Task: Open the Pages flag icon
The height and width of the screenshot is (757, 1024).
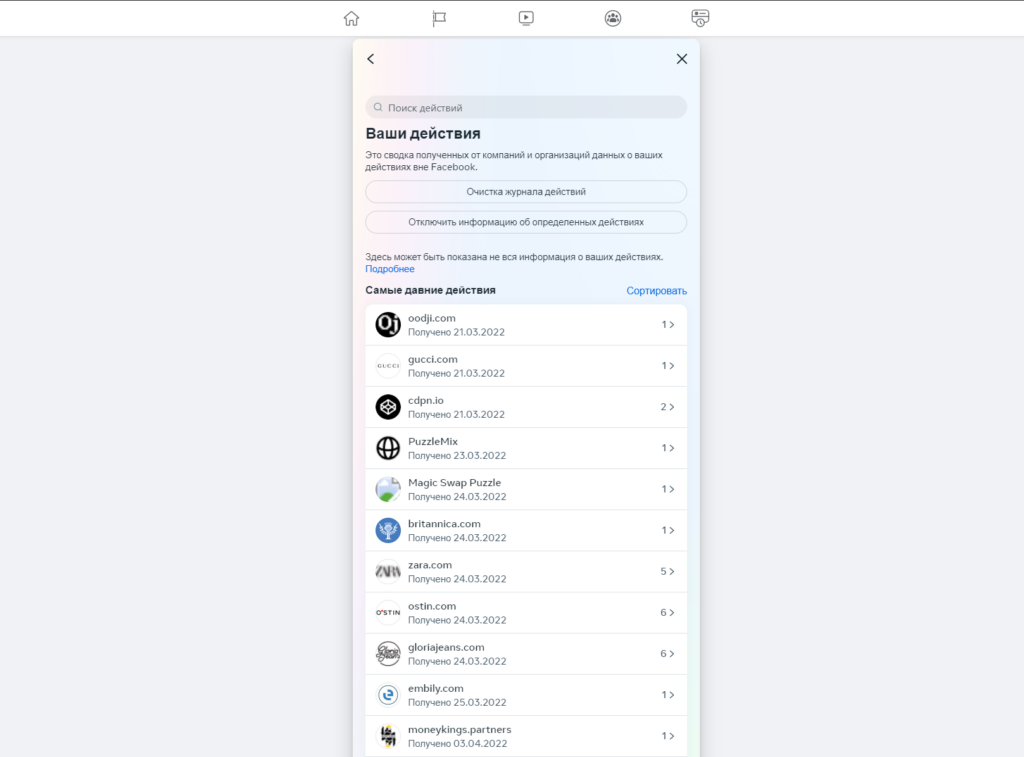Action: tap(439, 18)
